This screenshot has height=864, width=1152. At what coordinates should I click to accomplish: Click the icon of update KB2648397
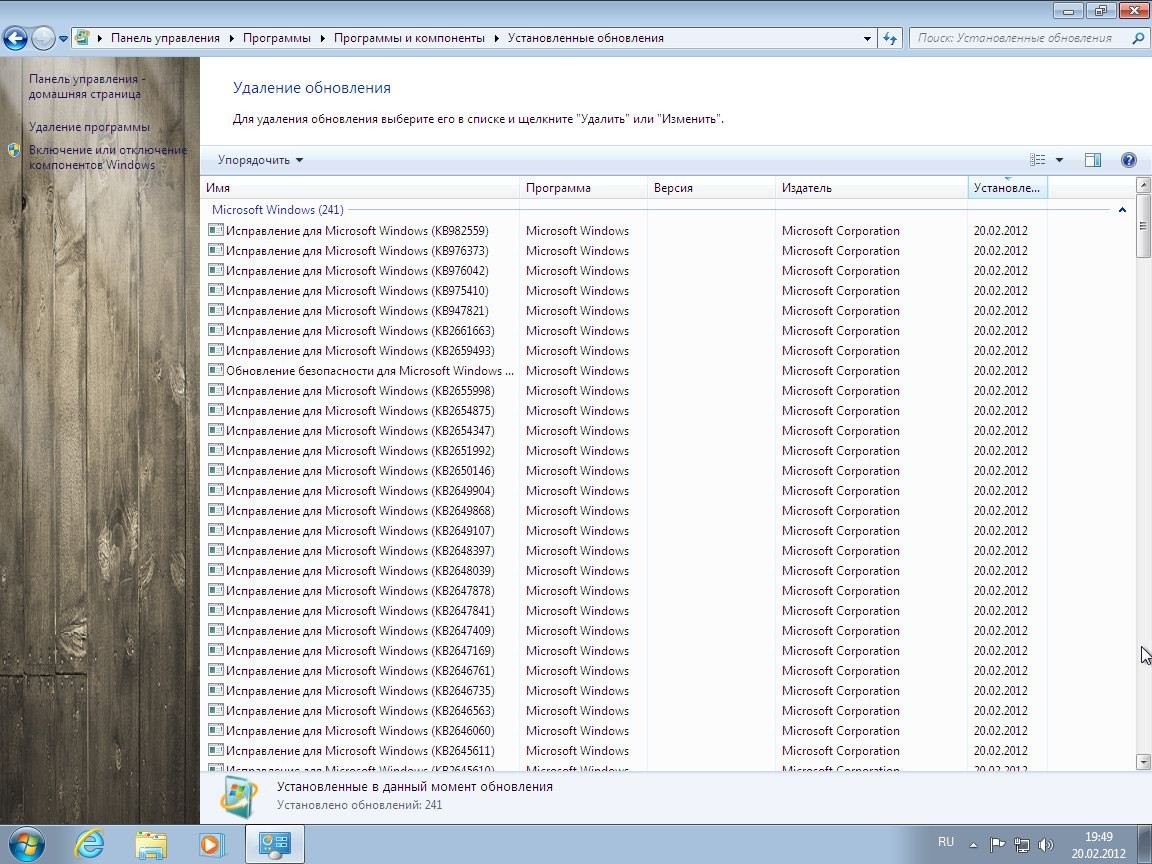[x=215, y=550]
